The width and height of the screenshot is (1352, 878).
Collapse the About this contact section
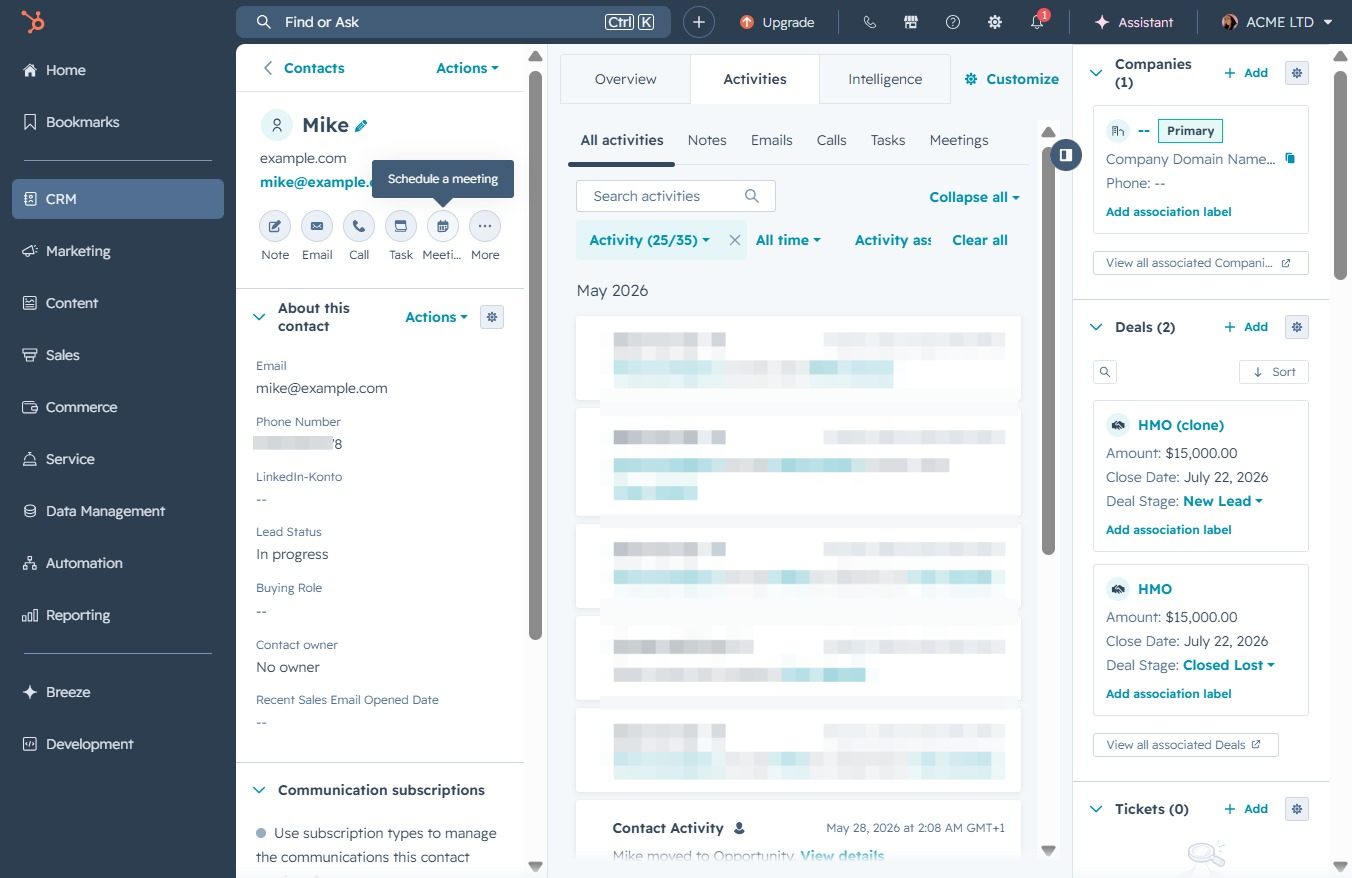pyautogui.click(x=259, y=317)
